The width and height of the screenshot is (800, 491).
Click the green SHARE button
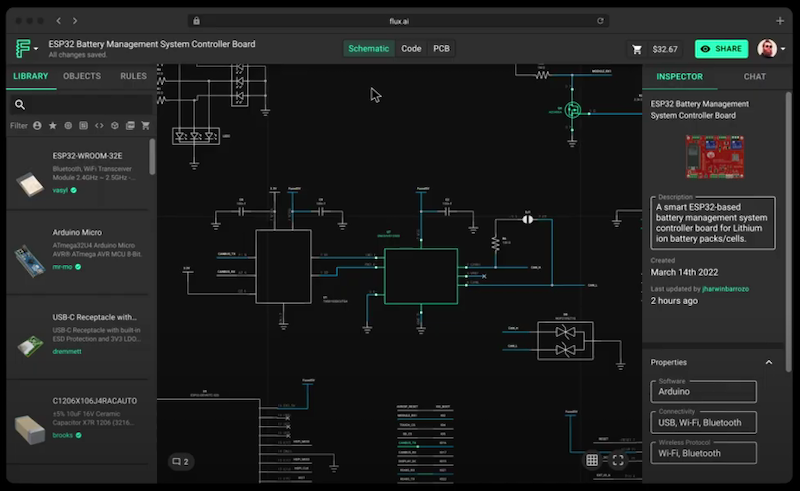tap(721, 49)
